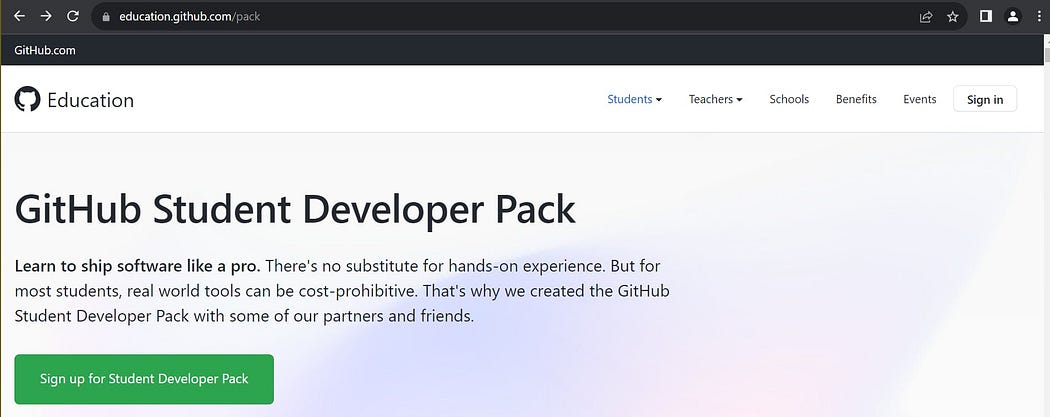Image resolution: width=1050 pixels, height=417 pixels.
Task: Bookmark this page with the star icon
Action: 953,17
